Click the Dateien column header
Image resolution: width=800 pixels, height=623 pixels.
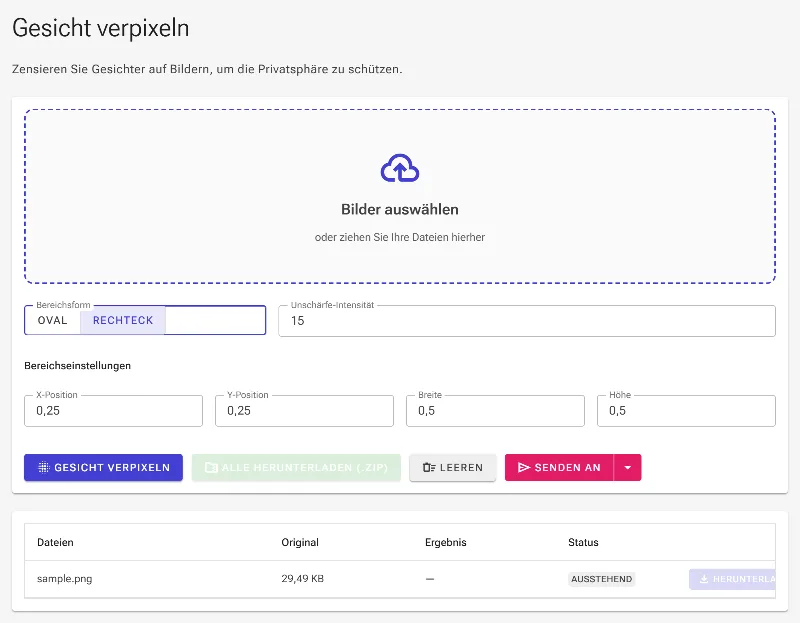55,542
